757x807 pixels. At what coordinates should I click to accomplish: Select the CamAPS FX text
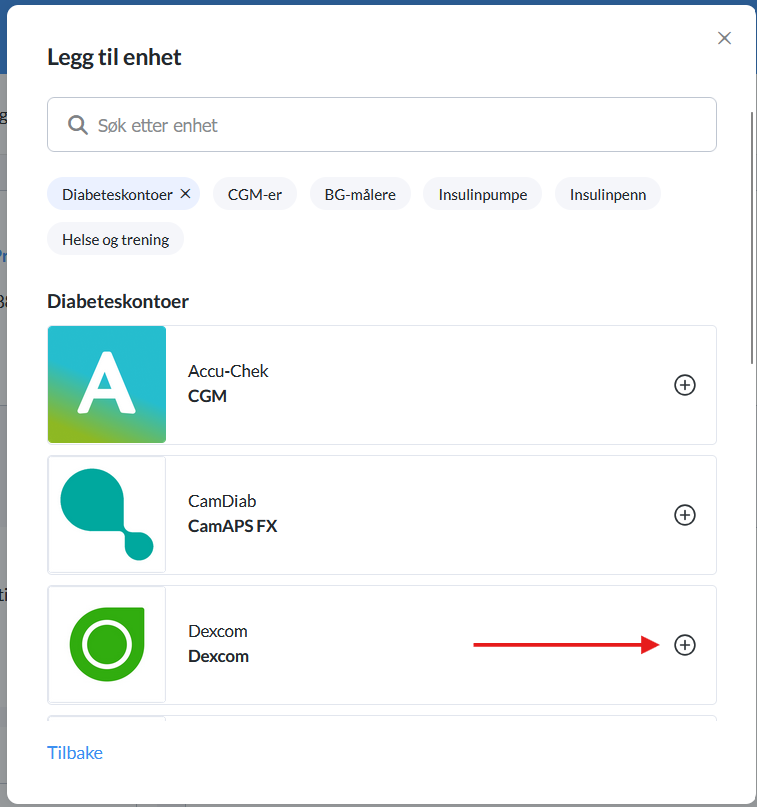pyautogui.click(x=233, y=526)
